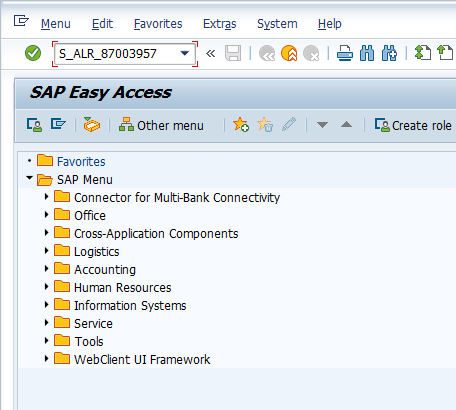The image size is (456, 410).
Task: Open the window control menu icon at top left
Action: (x=21, y=21)
